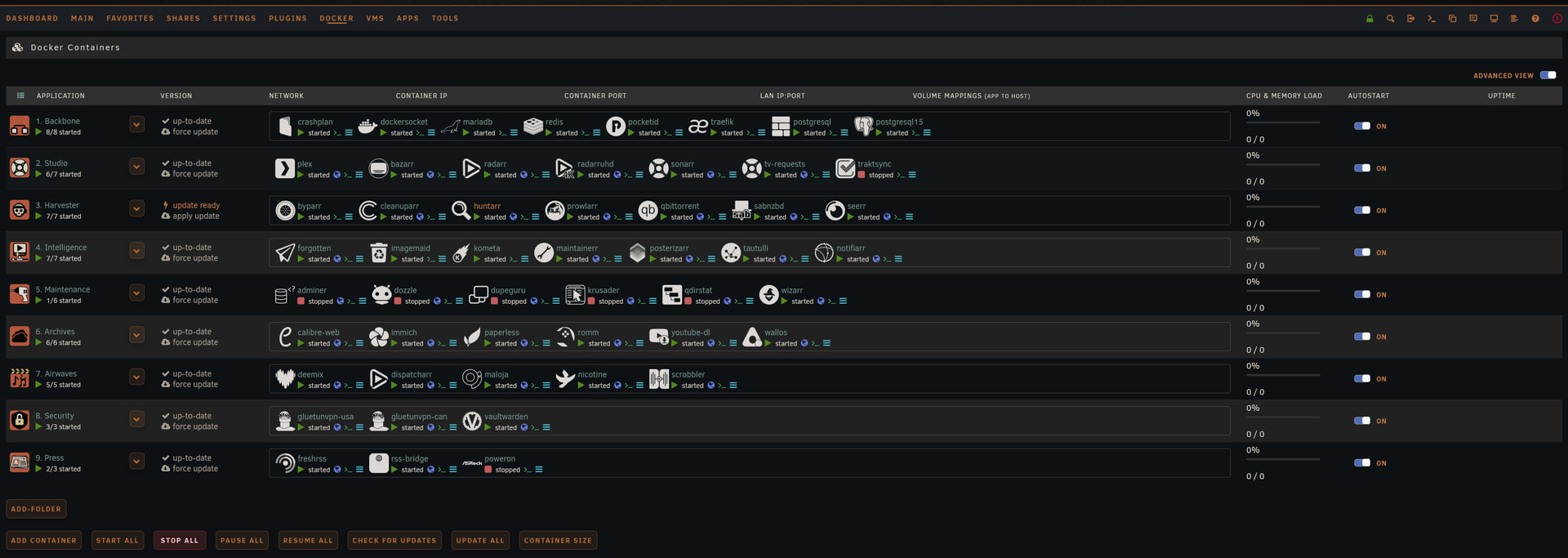Click the qbittorrent container icon
The width and height of the screenshot is (1568, 558).
coord(648,211)
